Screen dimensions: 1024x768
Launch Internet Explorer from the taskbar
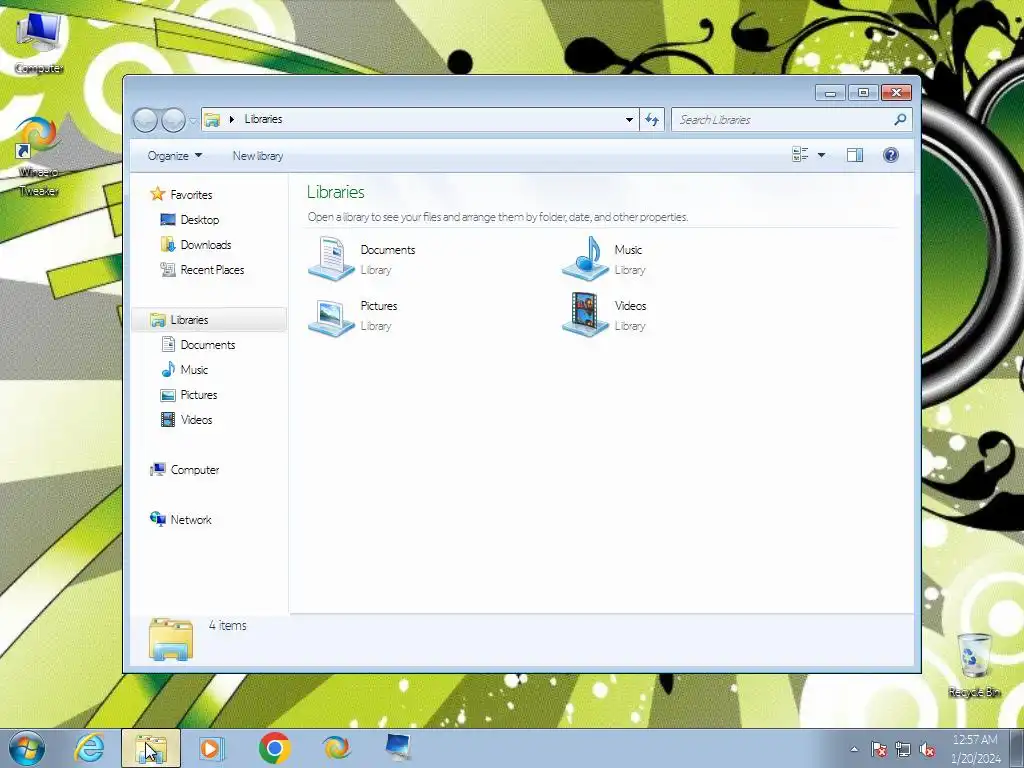tap(89, 748)
